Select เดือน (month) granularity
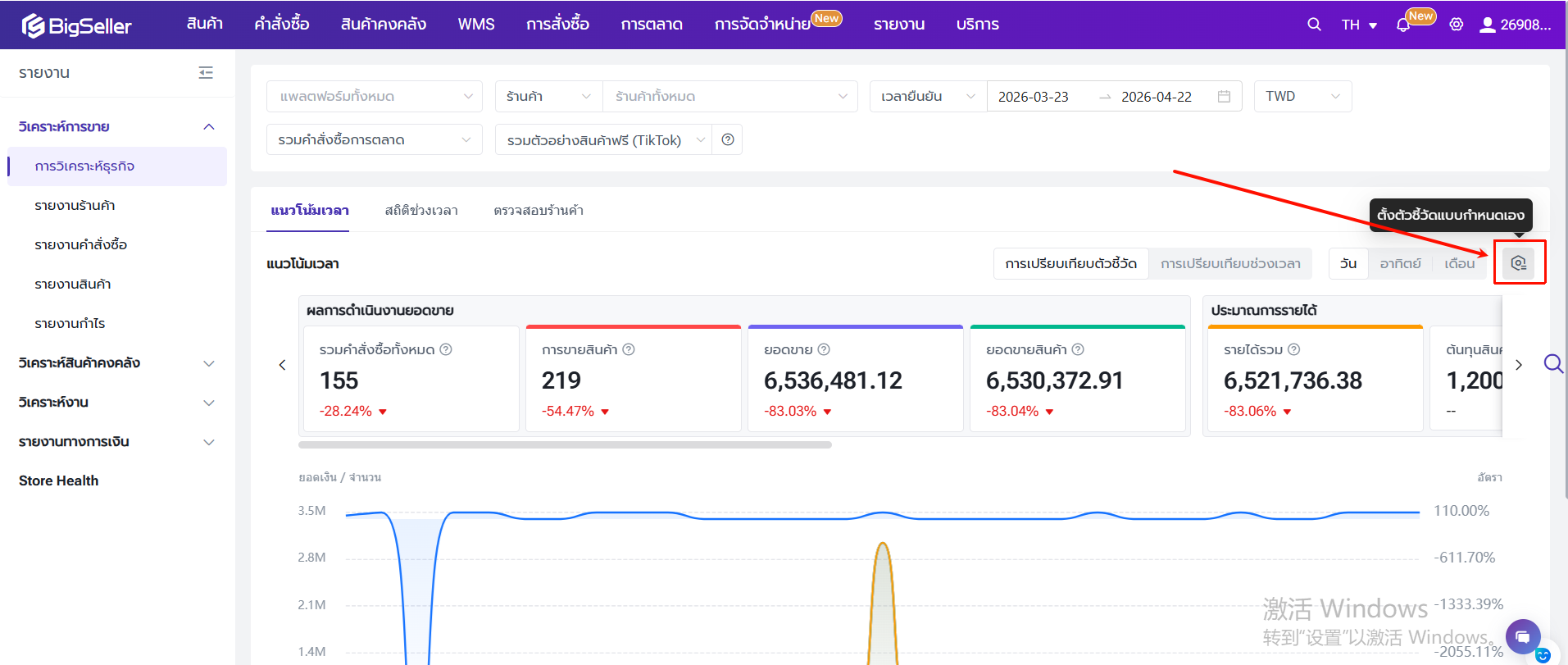The image size is (1568, 665). pyautogui.click(x=1459, y=263)
